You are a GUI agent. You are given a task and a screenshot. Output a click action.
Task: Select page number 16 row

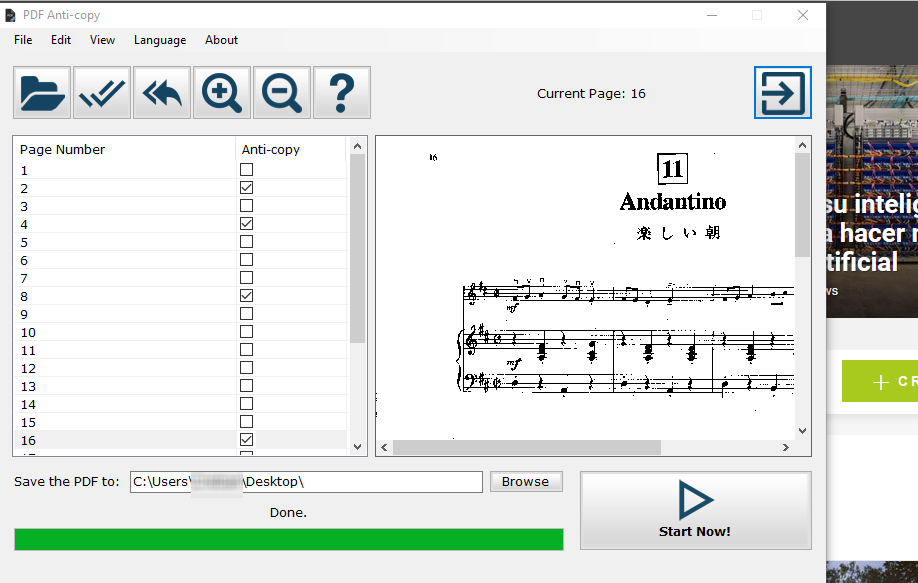coord(181,440)
